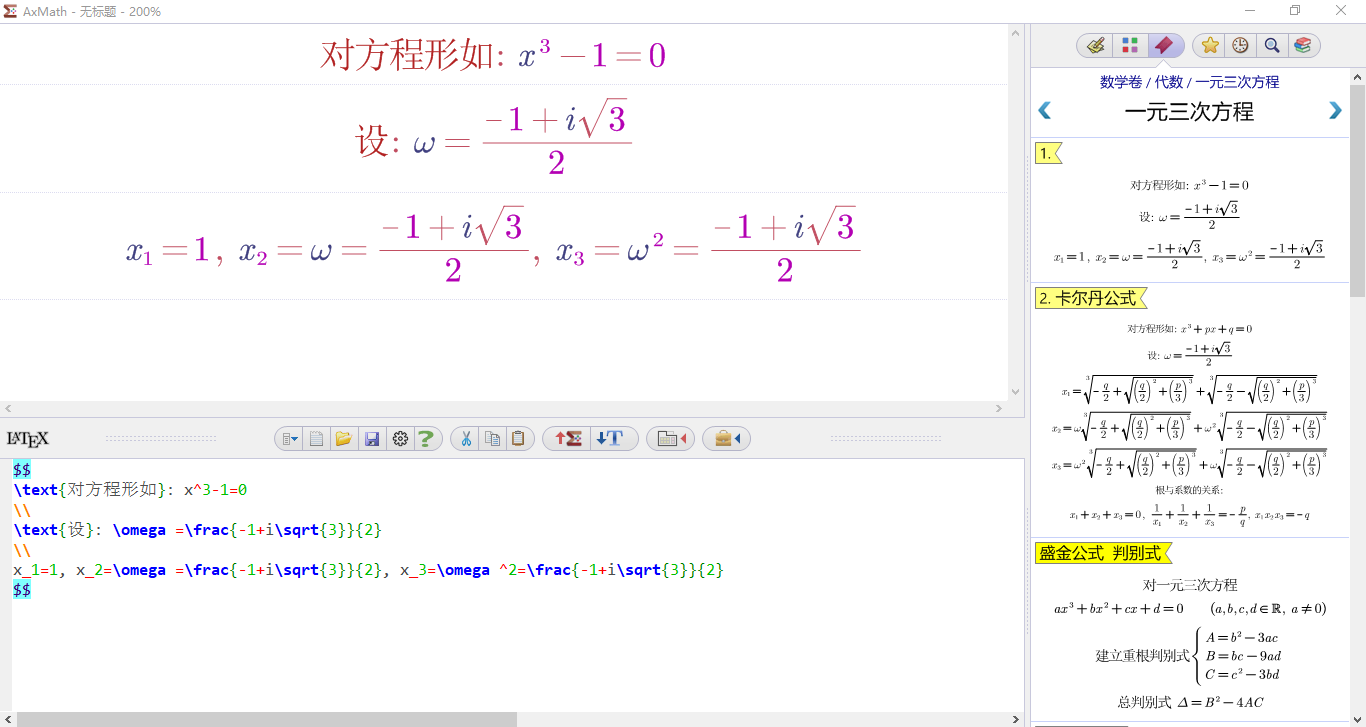This screenshot has height=727, width=1366.
Task: Navigate to 数学卷 breadcrumb
Action: pos(1121,82)
